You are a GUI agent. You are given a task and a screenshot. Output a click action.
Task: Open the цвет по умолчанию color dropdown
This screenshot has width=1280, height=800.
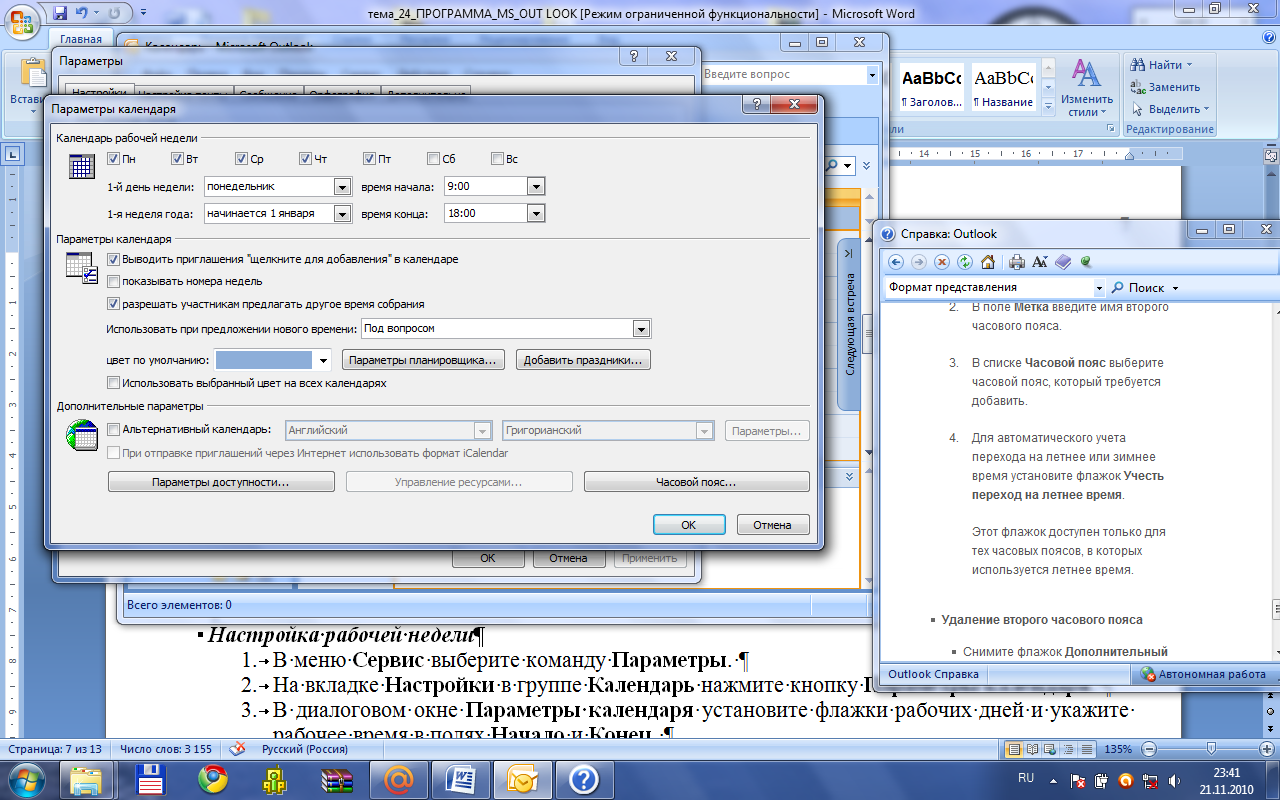[323, 360]
